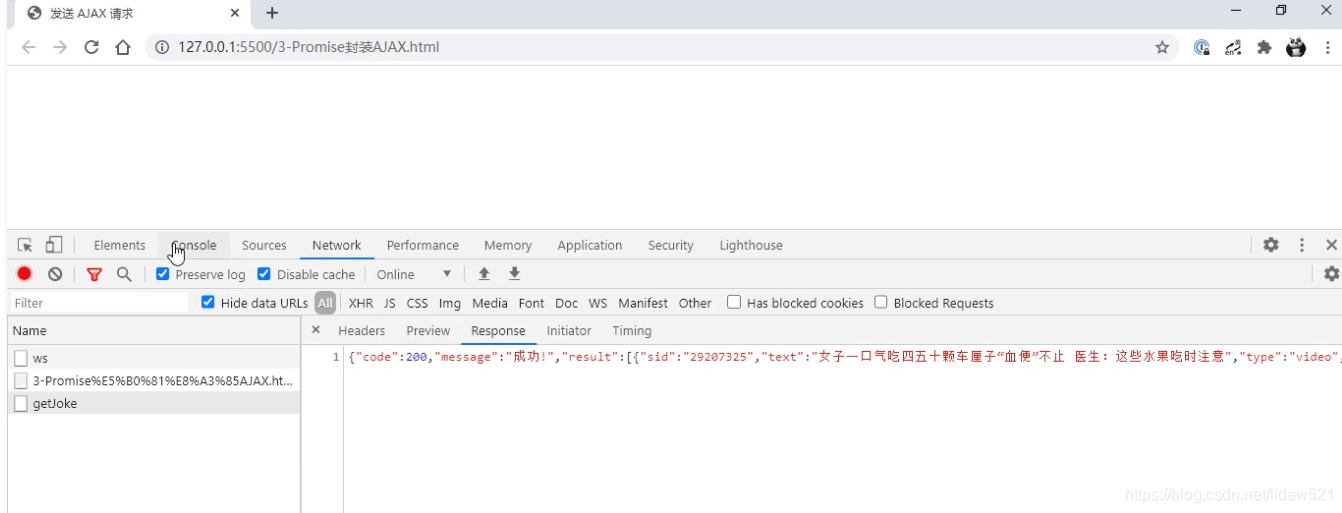Filter requests by Media
Viewport: 1342px width, 513px height.
point(490,303)
